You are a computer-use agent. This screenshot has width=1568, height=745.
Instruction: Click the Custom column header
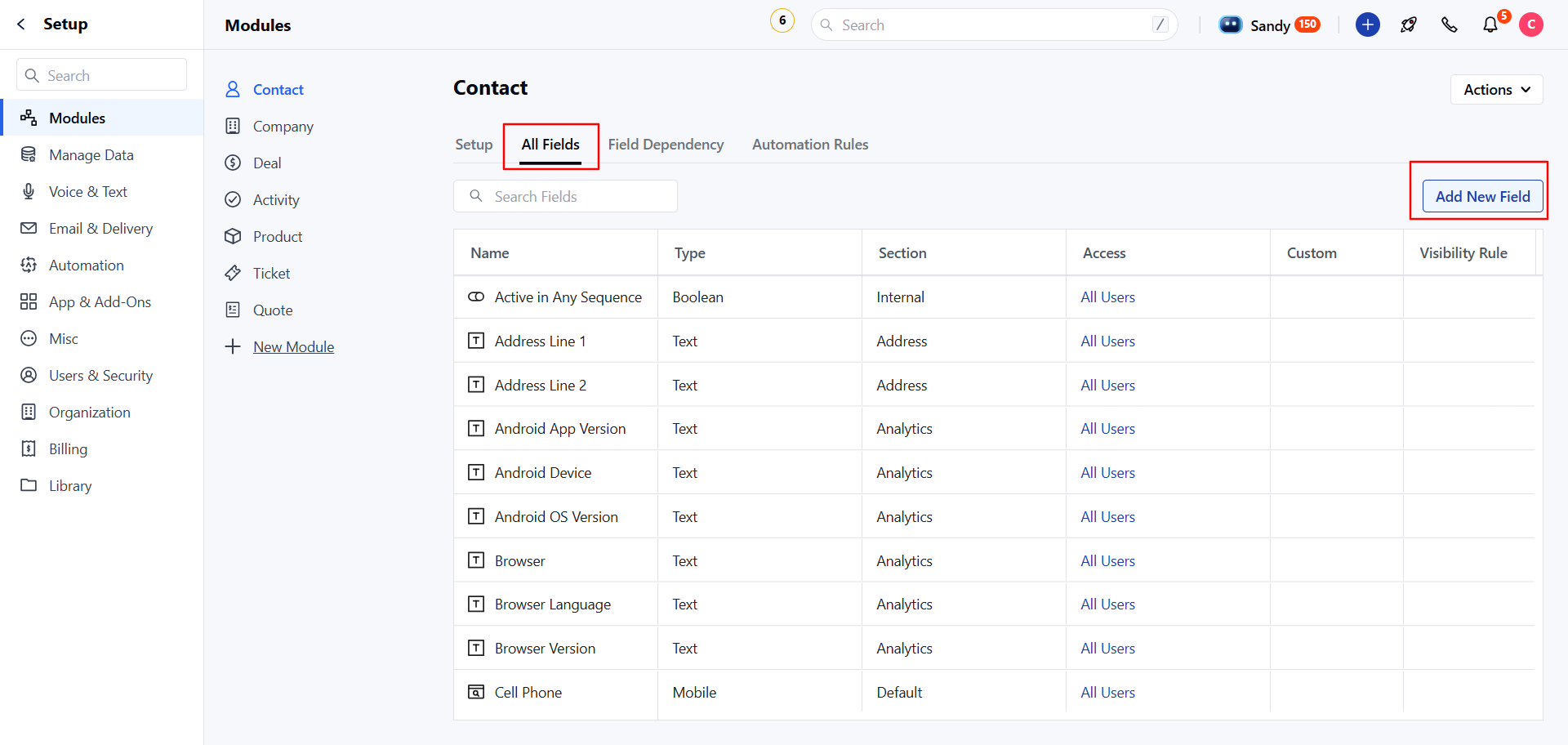(1312, 252)
